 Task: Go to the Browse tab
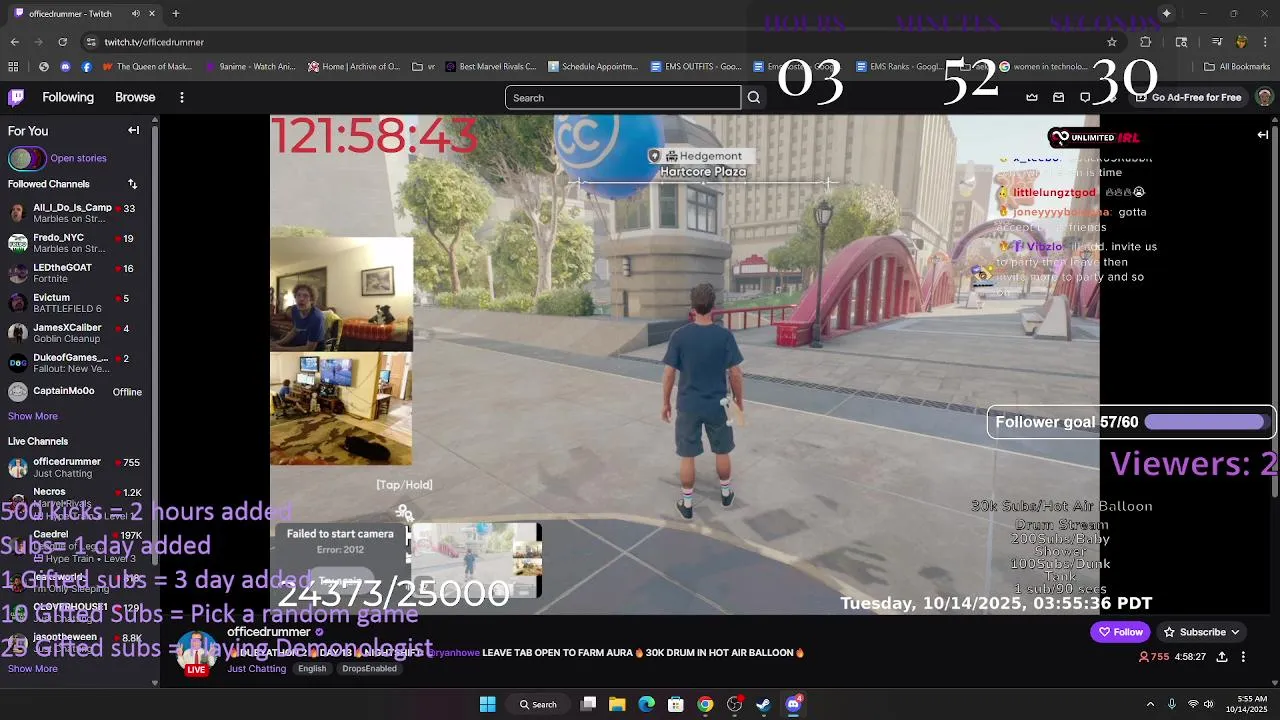[135, 97]
